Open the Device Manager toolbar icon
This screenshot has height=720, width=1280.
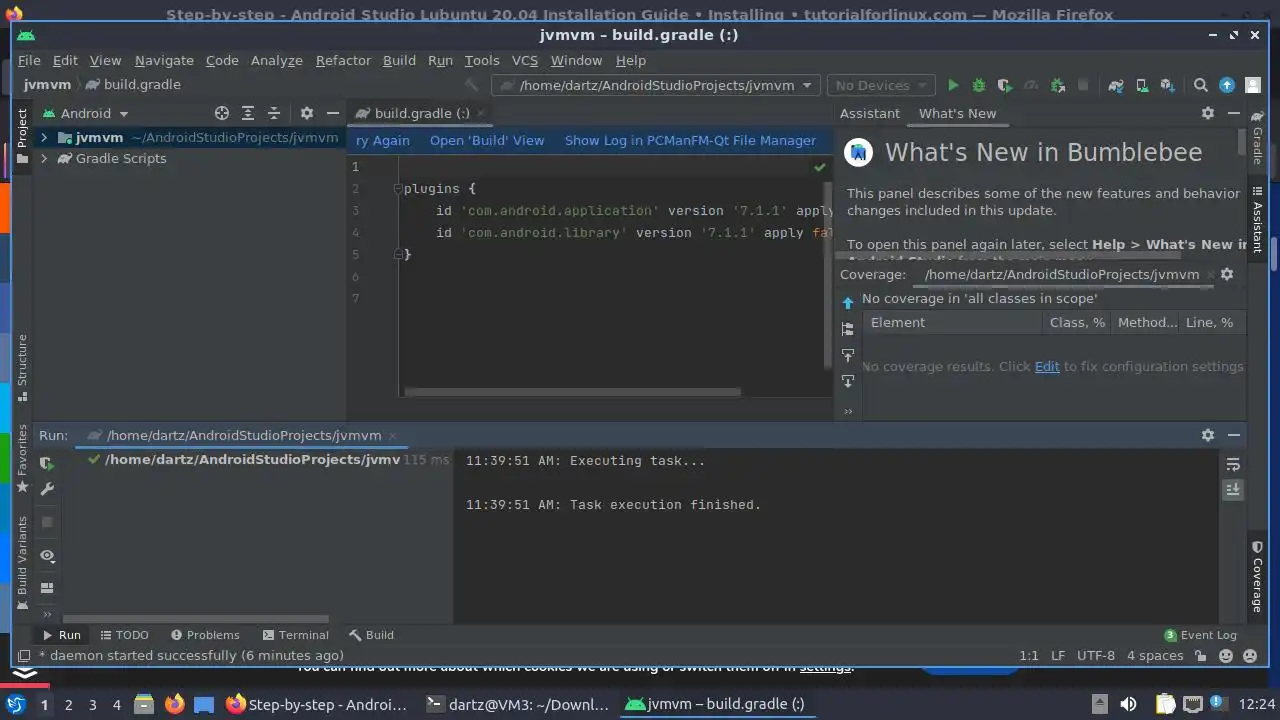[1142, 86]
